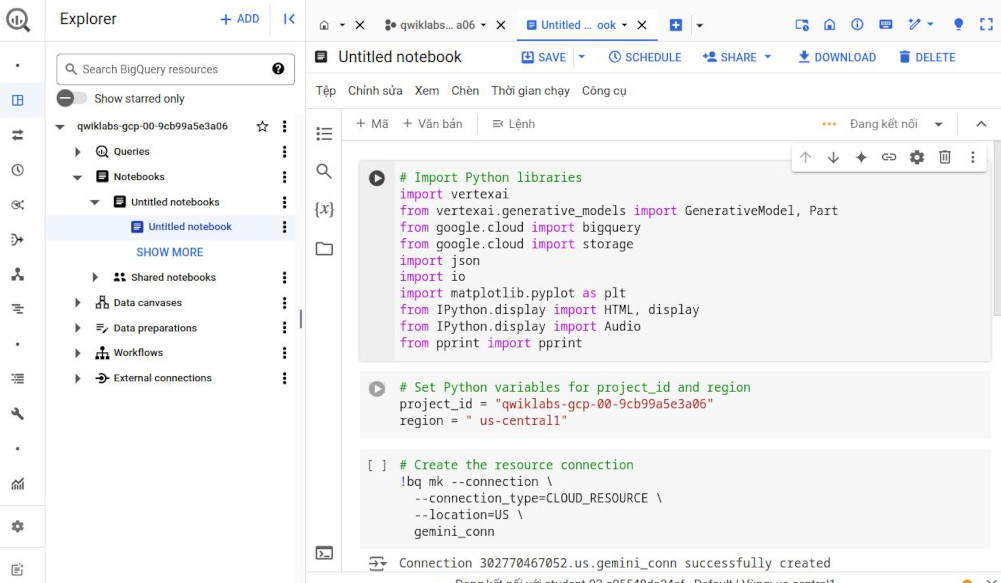Click the BigQuery logo icon
Viewport: 1001px width, 583px height.
pos(18,20)
